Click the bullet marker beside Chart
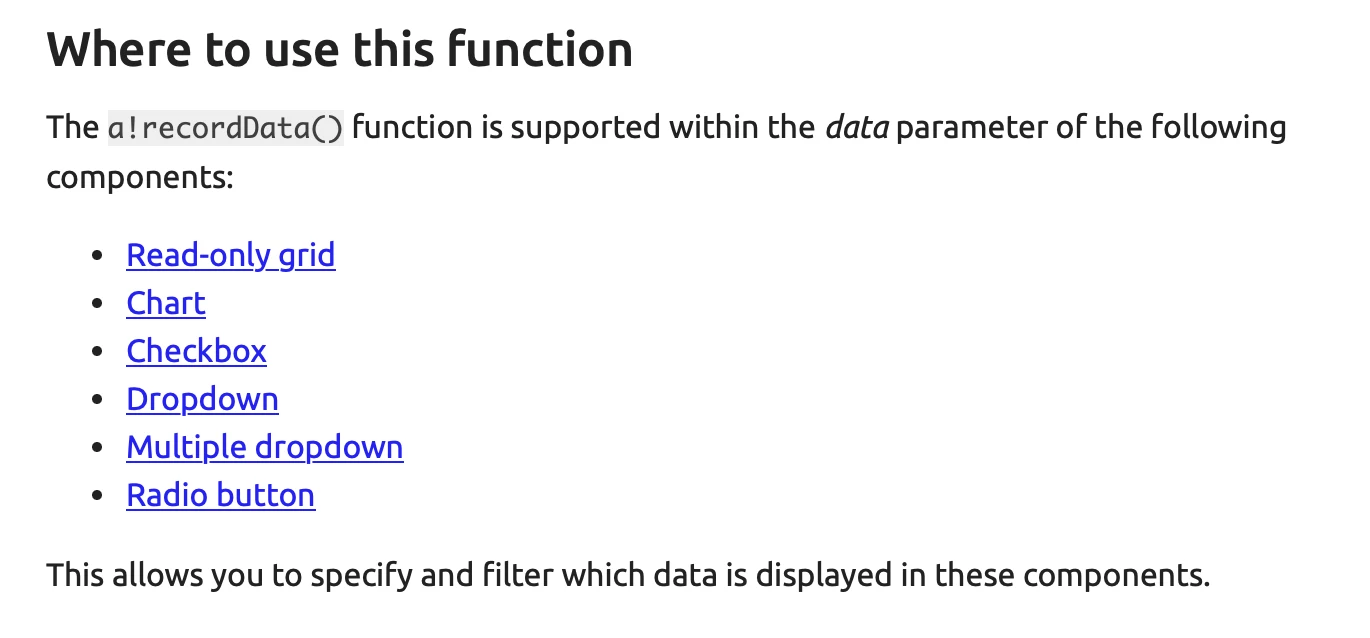The width and height of the screenshot is (1370, 638). coord(97,305)
